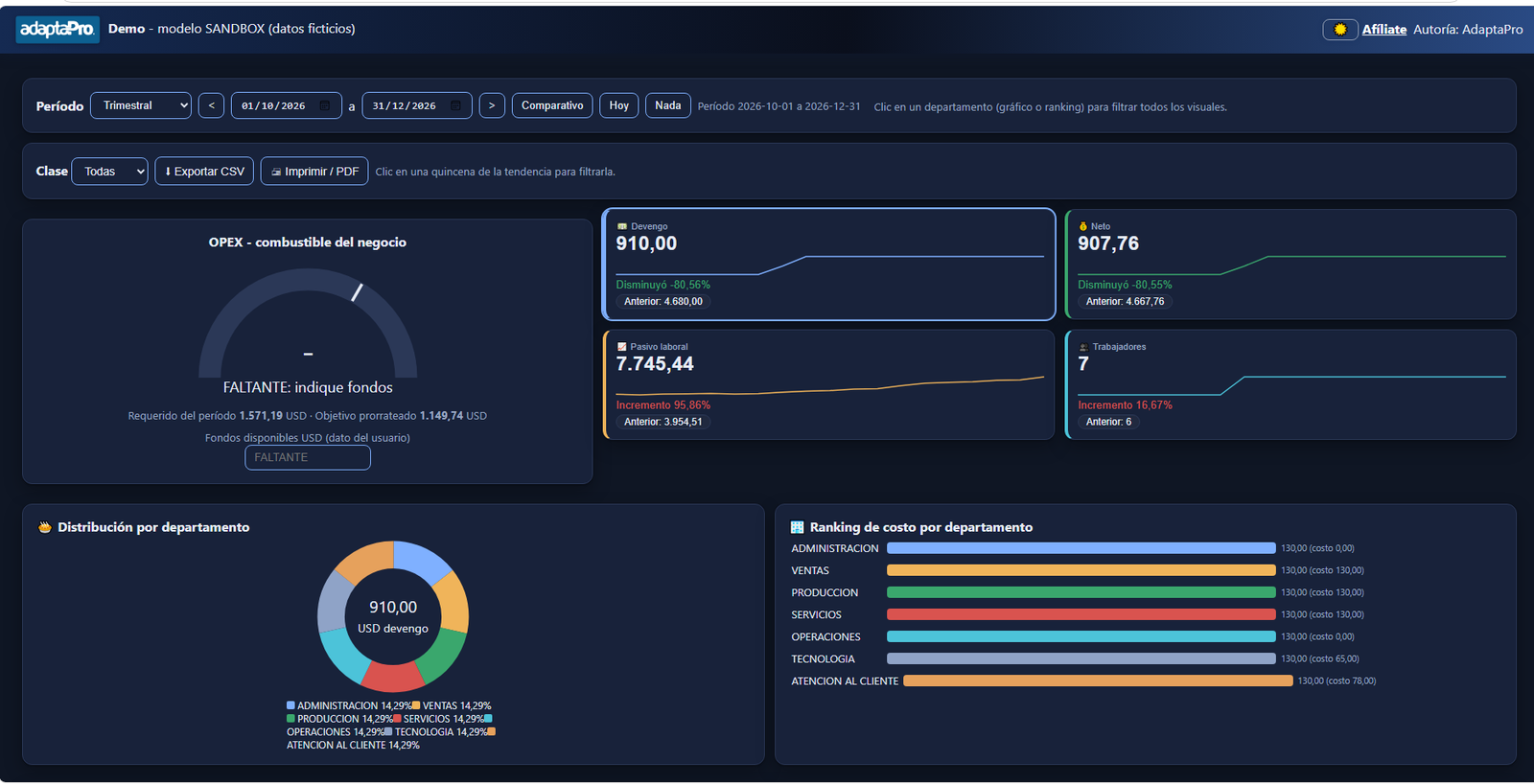This screenshot has width=1534, height=784.
Task: Click the Devengo value 910,00 card
Action: pyautogui.click(x=828, y=265)
